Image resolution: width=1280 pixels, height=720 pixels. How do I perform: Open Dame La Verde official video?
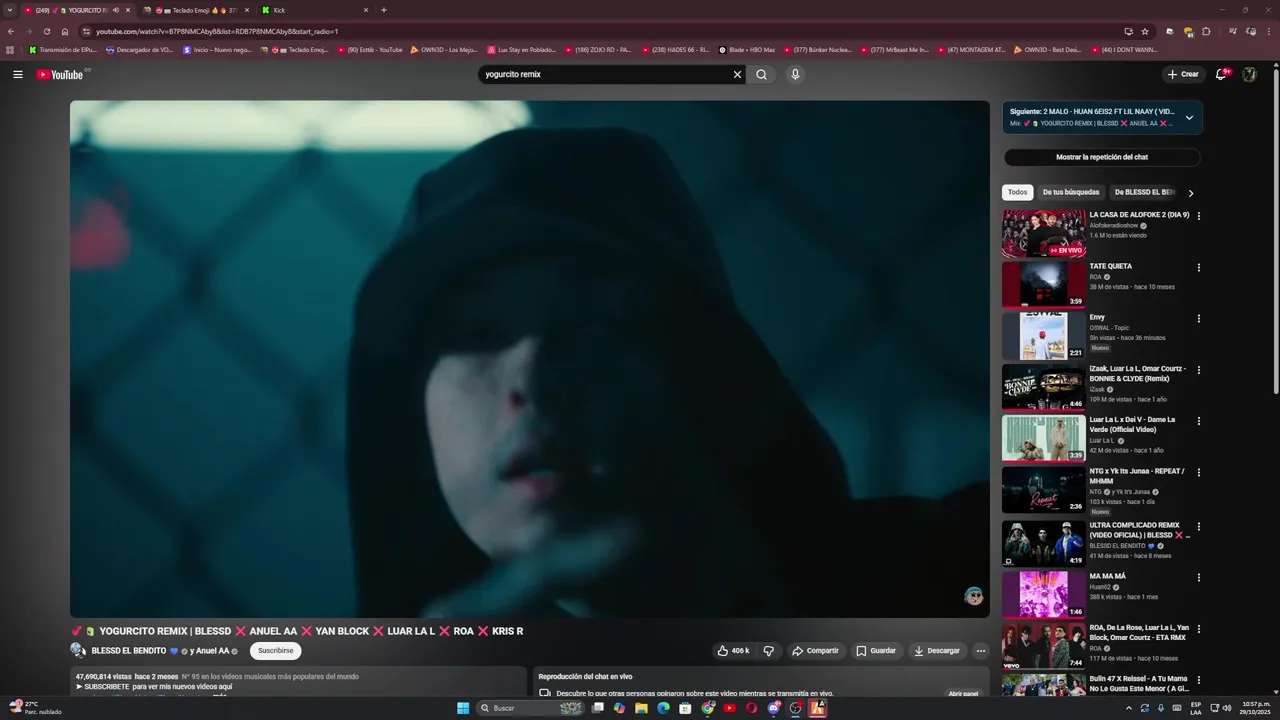coord(1132,424)
